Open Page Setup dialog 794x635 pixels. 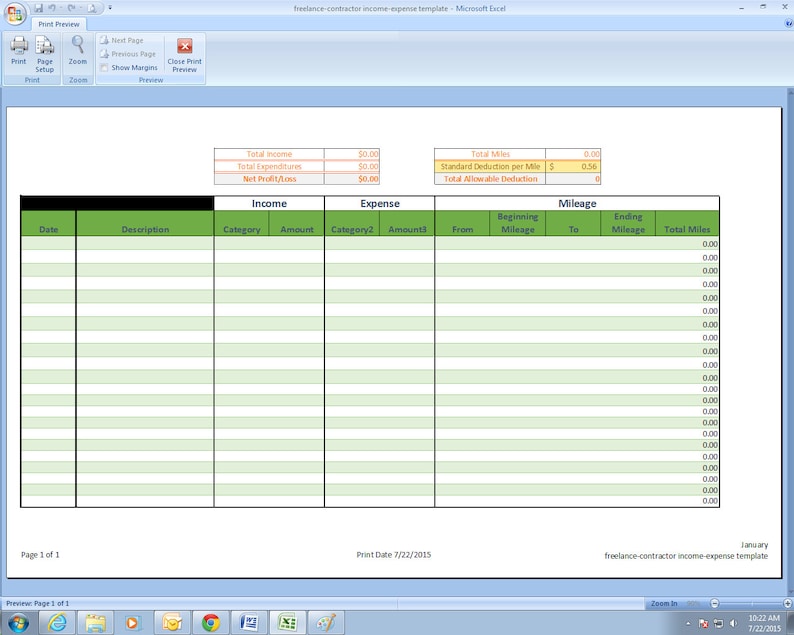pos(45,52)
